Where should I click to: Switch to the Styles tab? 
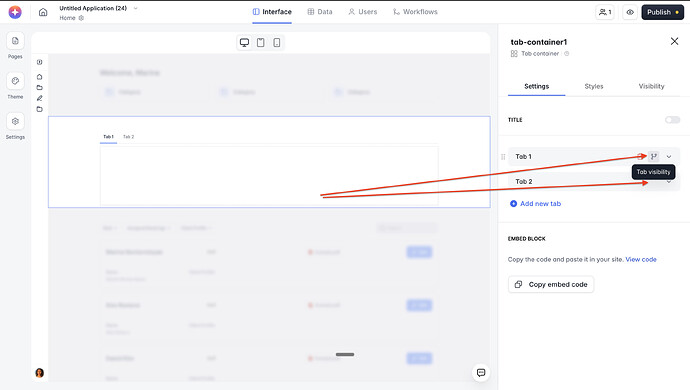pos(594,86)
